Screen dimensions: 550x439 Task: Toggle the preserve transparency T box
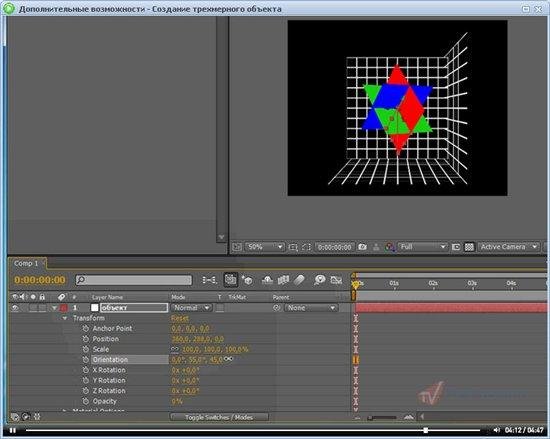pos(220,308)
